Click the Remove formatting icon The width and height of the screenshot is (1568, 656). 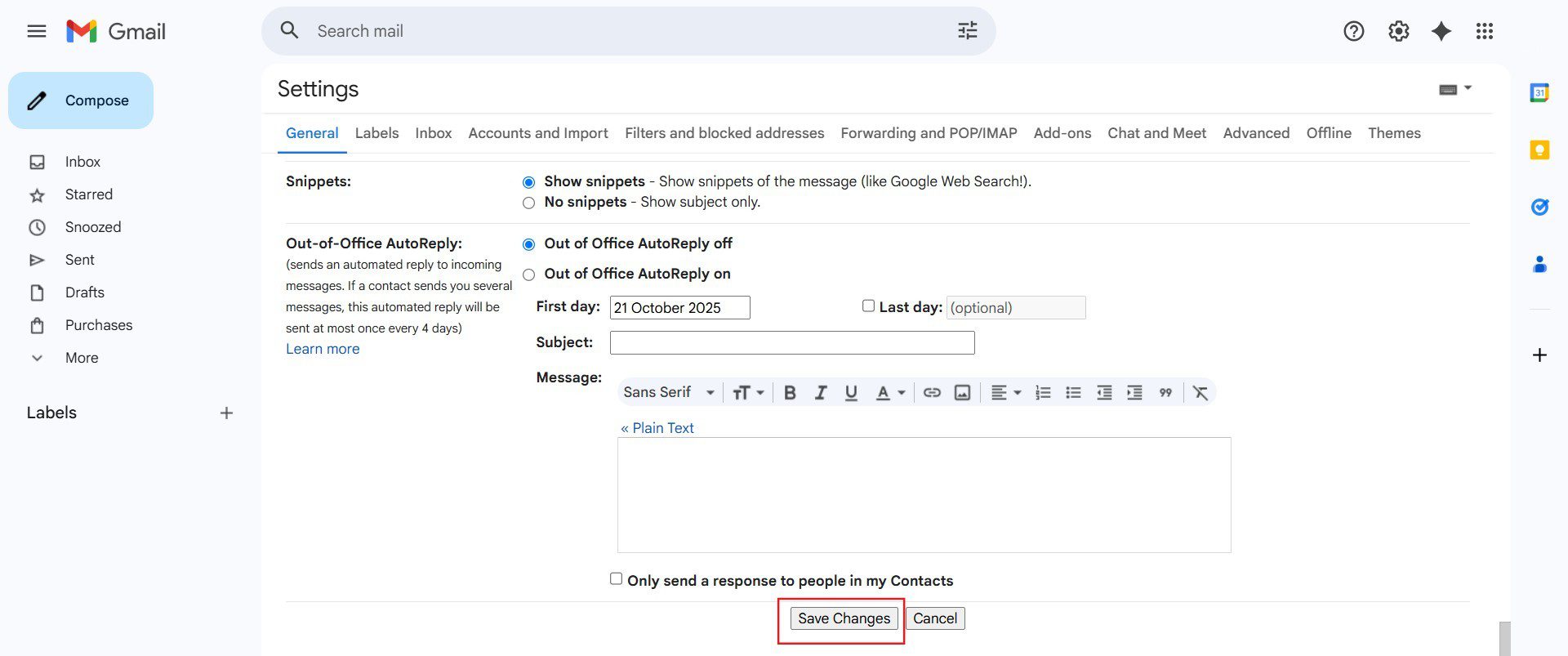pos(1200,393)
